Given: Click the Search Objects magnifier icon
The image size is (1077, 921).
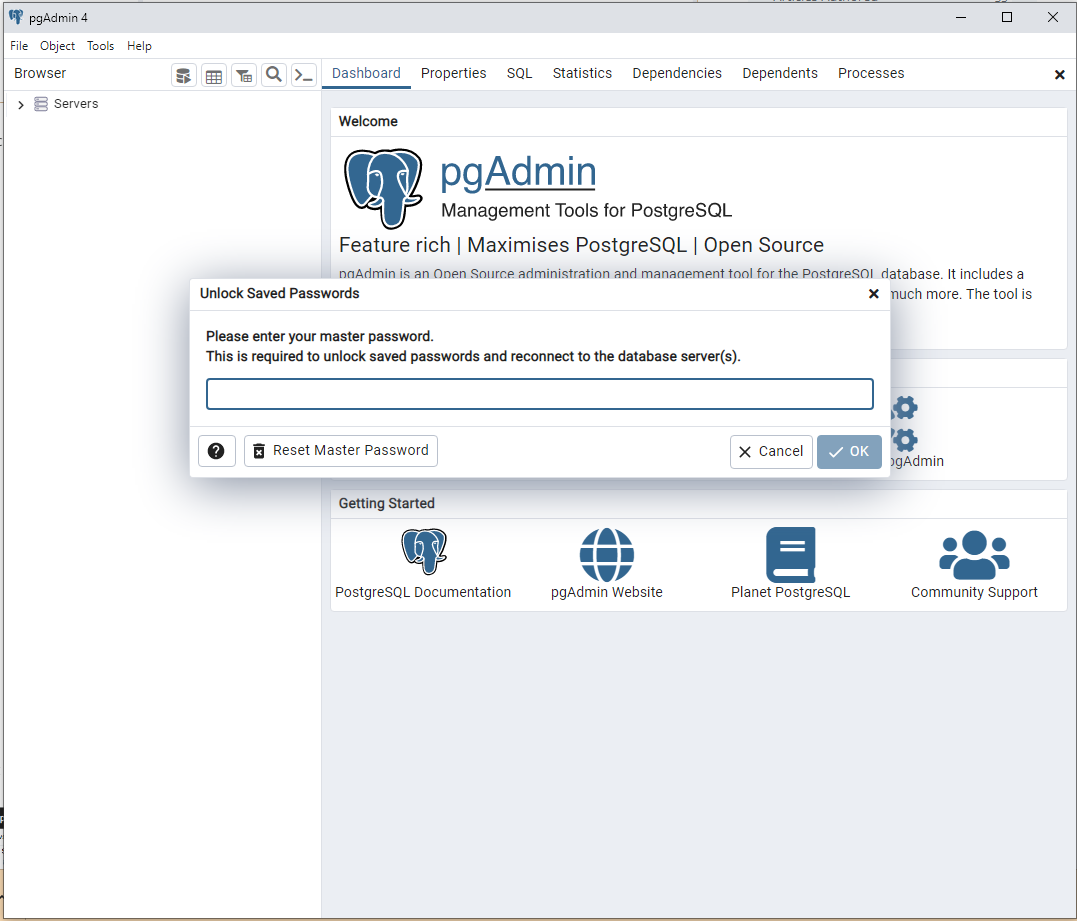Looking at the screenshot, I should point(274,74).
